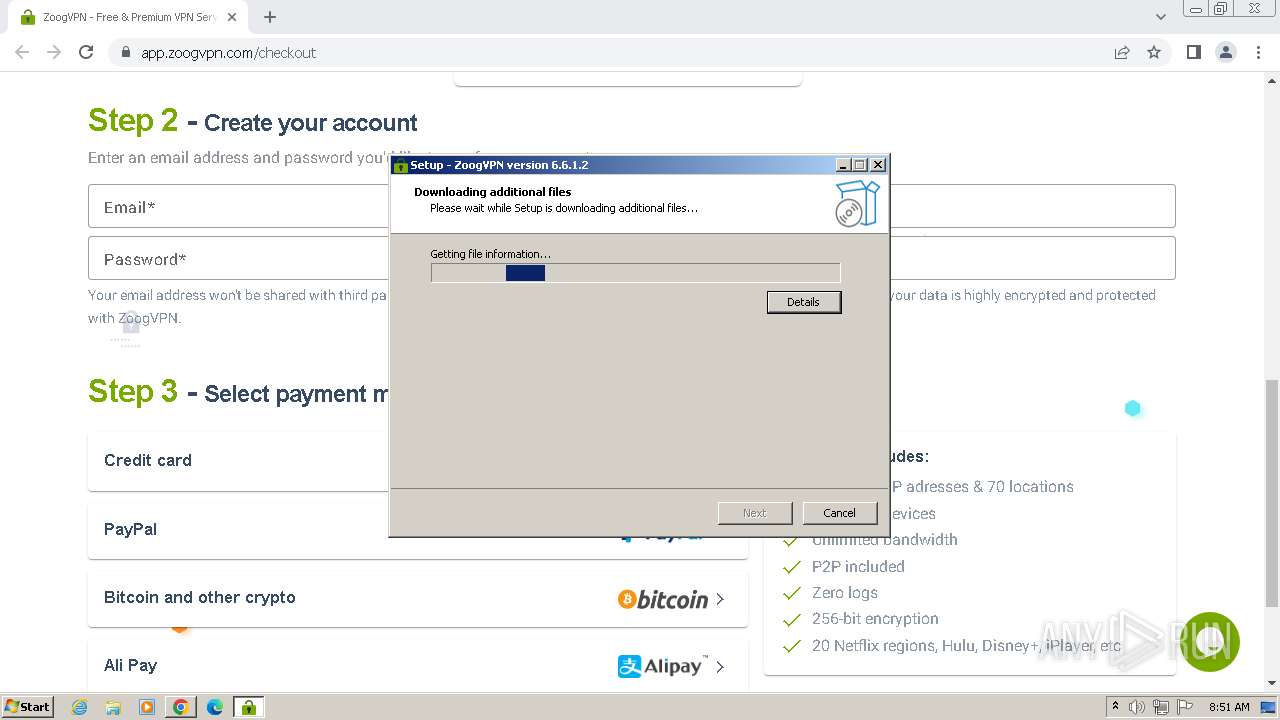This screenshot has height=720, width=1280.
Task: Close the ZoogVPN browser tab
Action: coord(232,17)
